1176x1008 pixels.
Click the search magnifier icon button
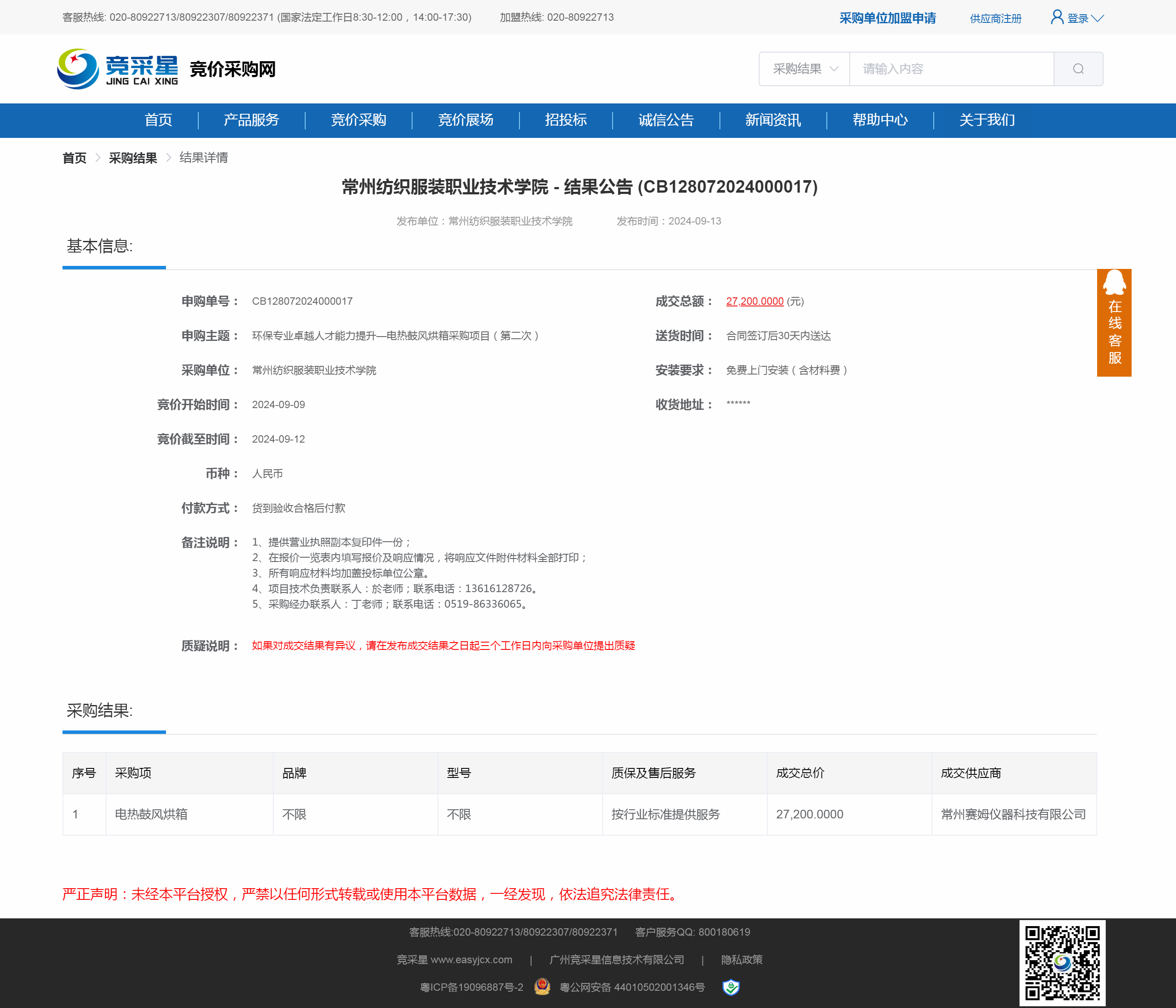(x=1078, y=69)
